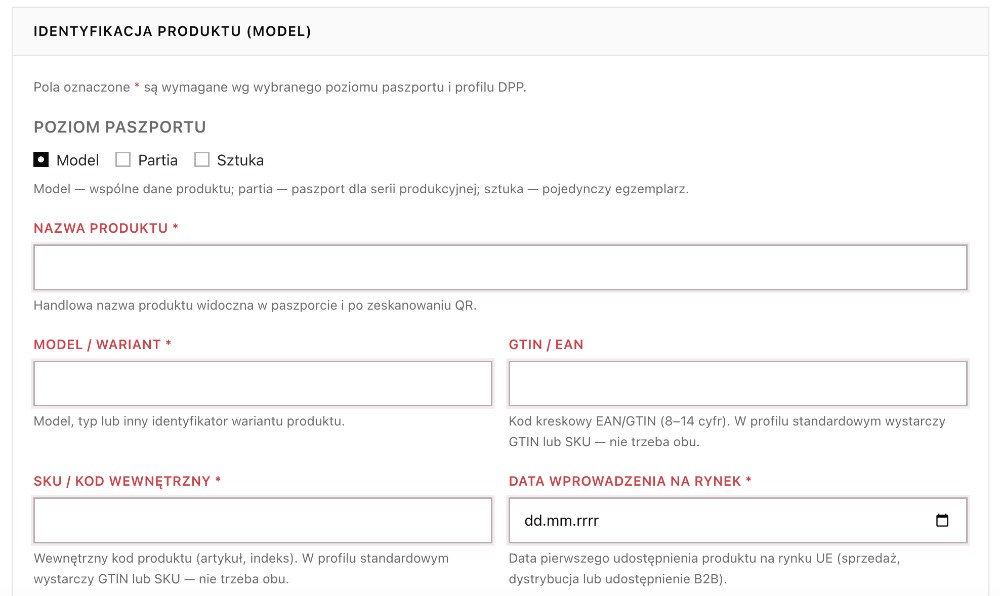This screenshot has width=1000, height=596.
Task: Select the Partia passport level option
Action: [122, 159]
